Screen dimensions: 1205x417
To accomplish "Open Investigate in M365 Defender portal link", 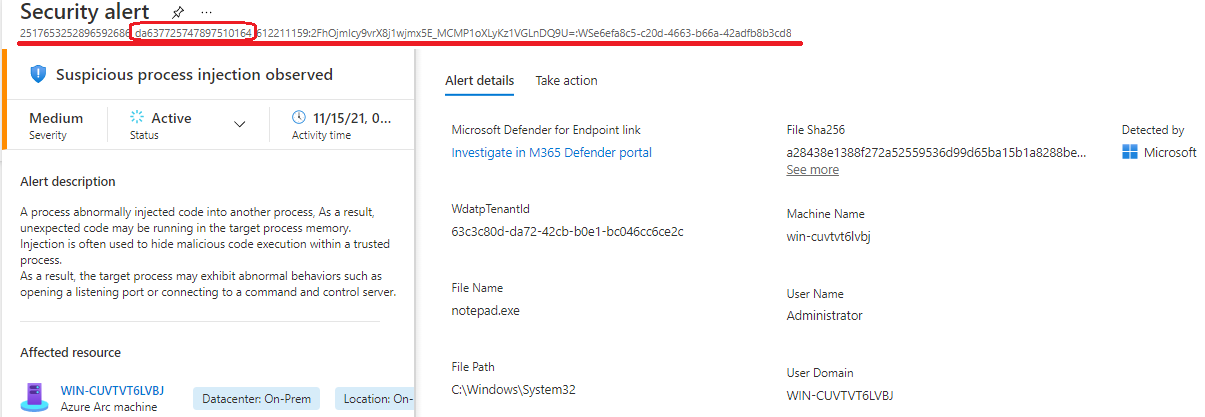I will pos(551,153).
